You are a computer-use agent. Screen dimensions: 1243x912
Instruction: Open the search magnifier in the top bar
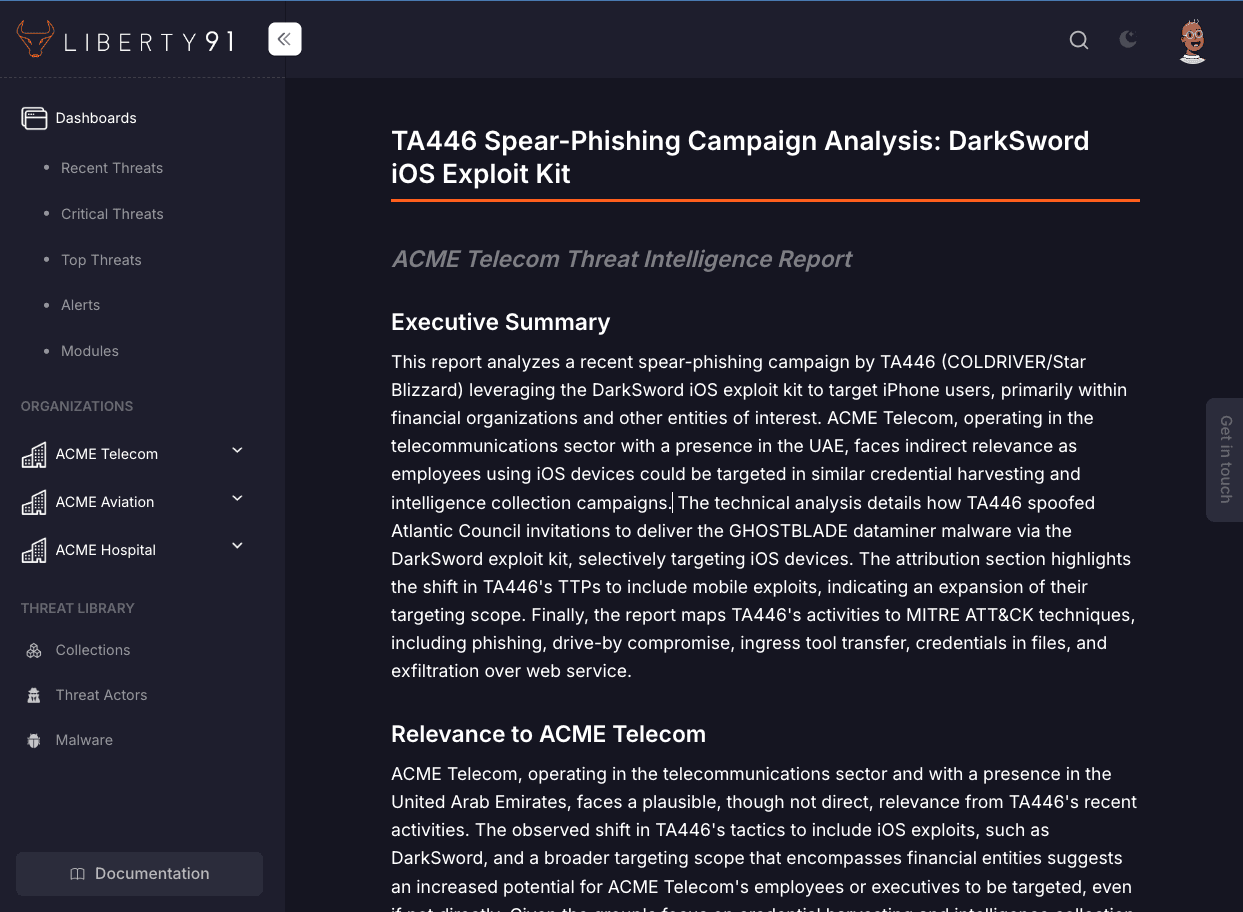[x=1078, y=40]
